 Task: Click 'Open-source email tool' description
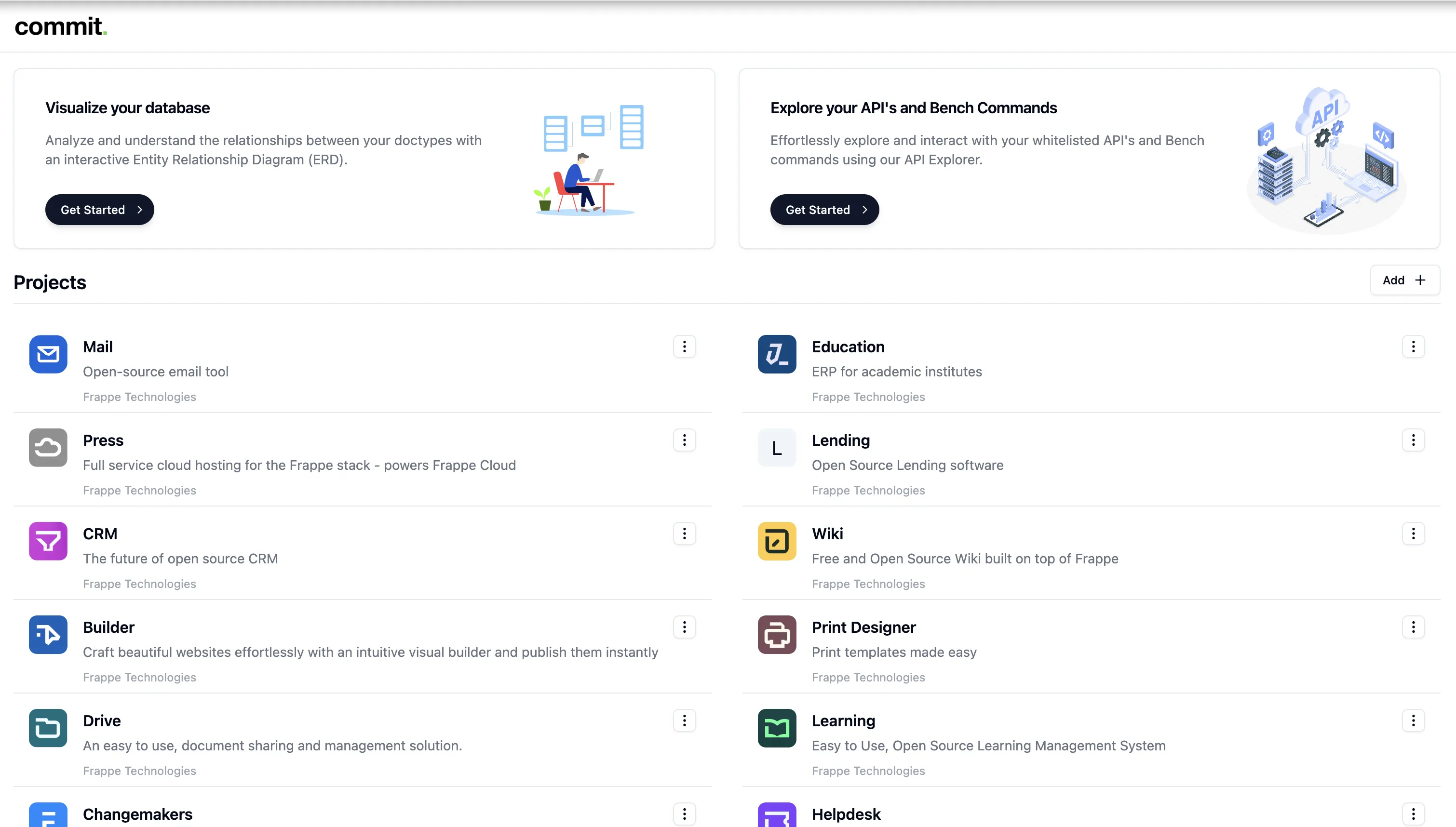coord(156,372)
